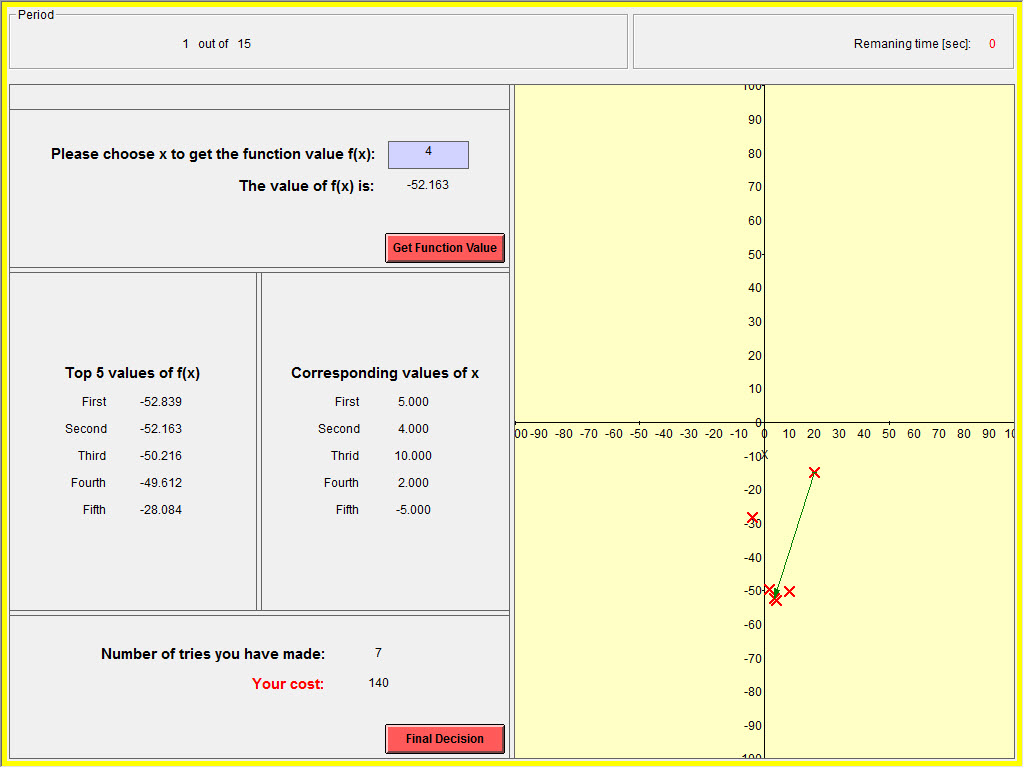
Task: Click the red X marker at (10, -50)
Action: click(x=789, y=590)
